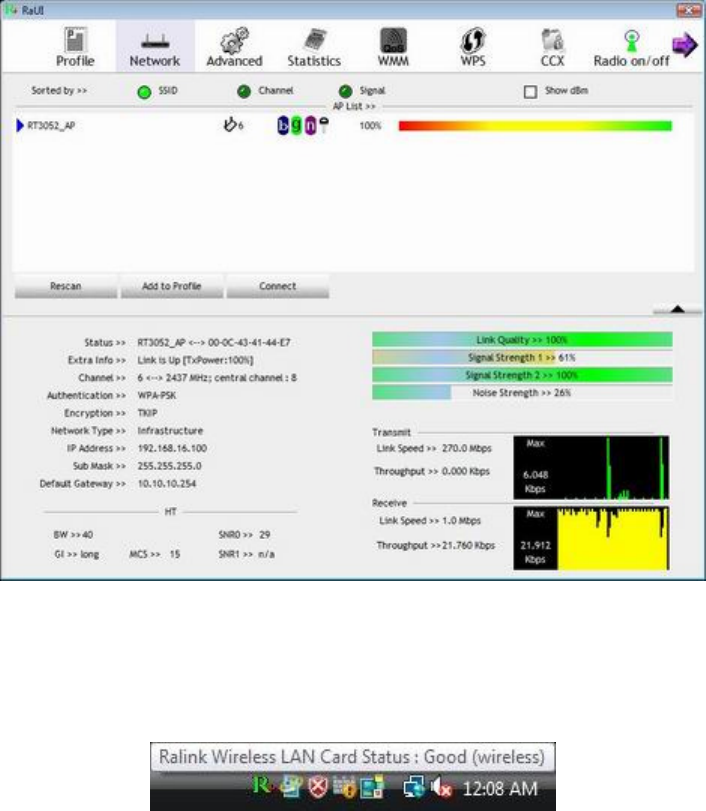Screen dimensions: 706x811
Task: Click the RT3052_AP signal strength bar
Action: [535, 126]
